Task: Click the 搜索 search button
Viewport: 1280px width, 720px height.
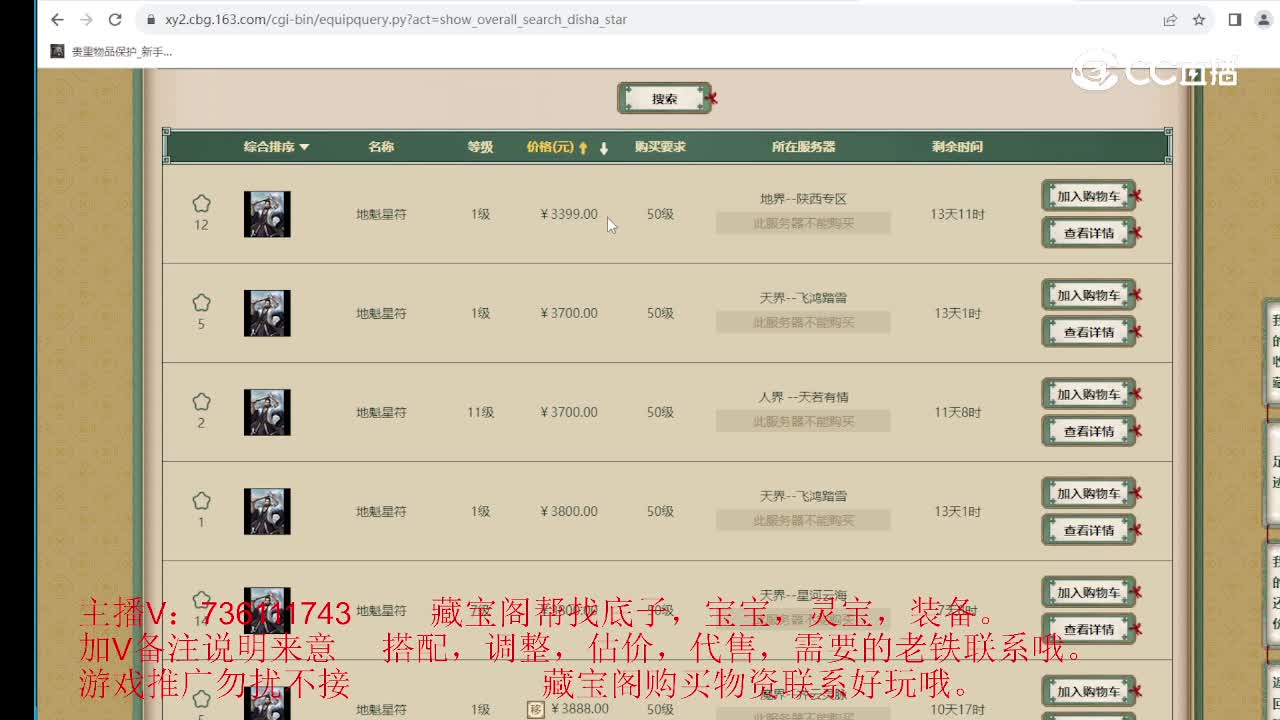Action: [665, 99]
